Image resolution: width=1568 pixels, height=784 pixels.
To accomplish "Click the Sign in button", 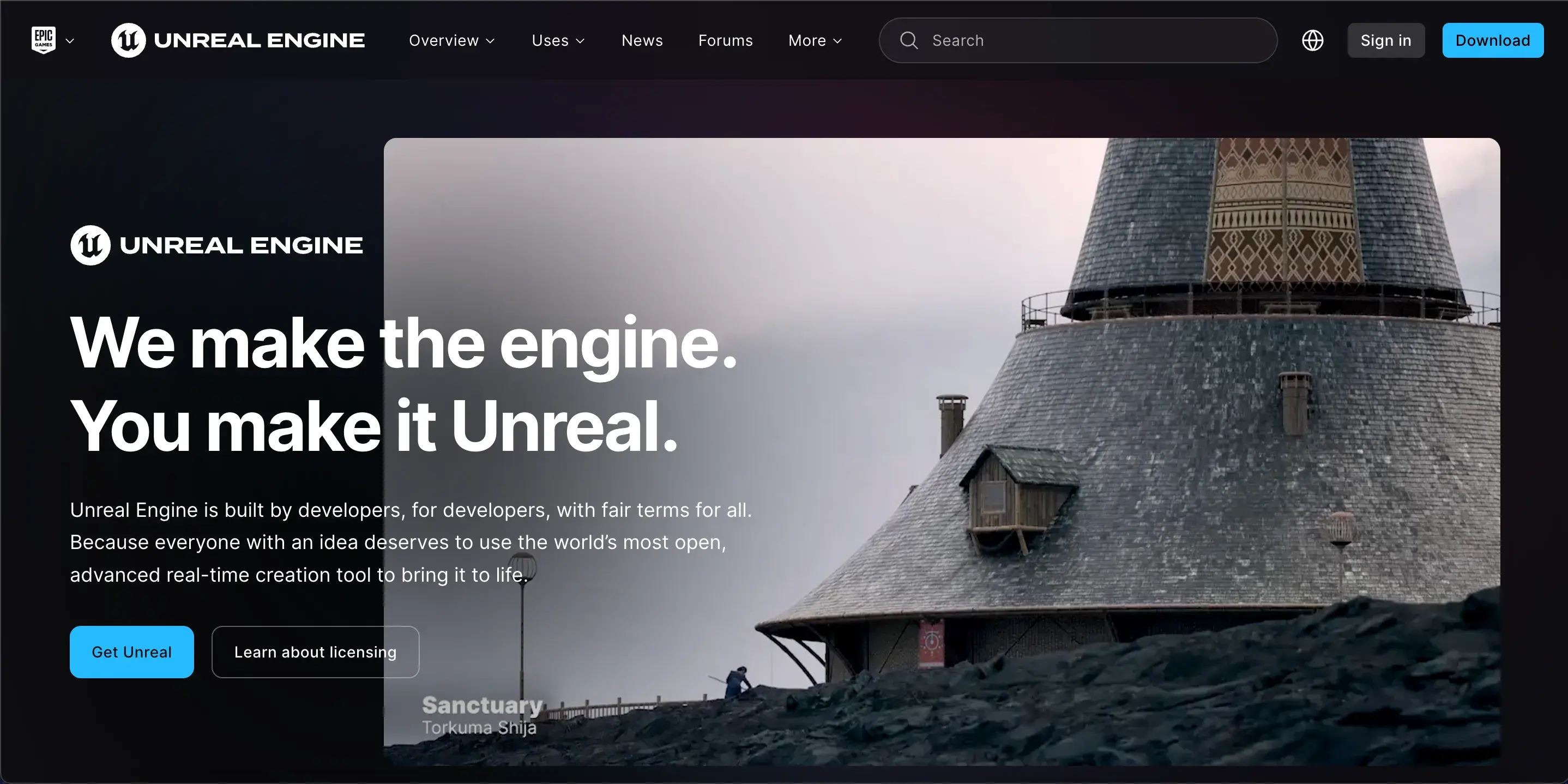I will click(1386, 40).
